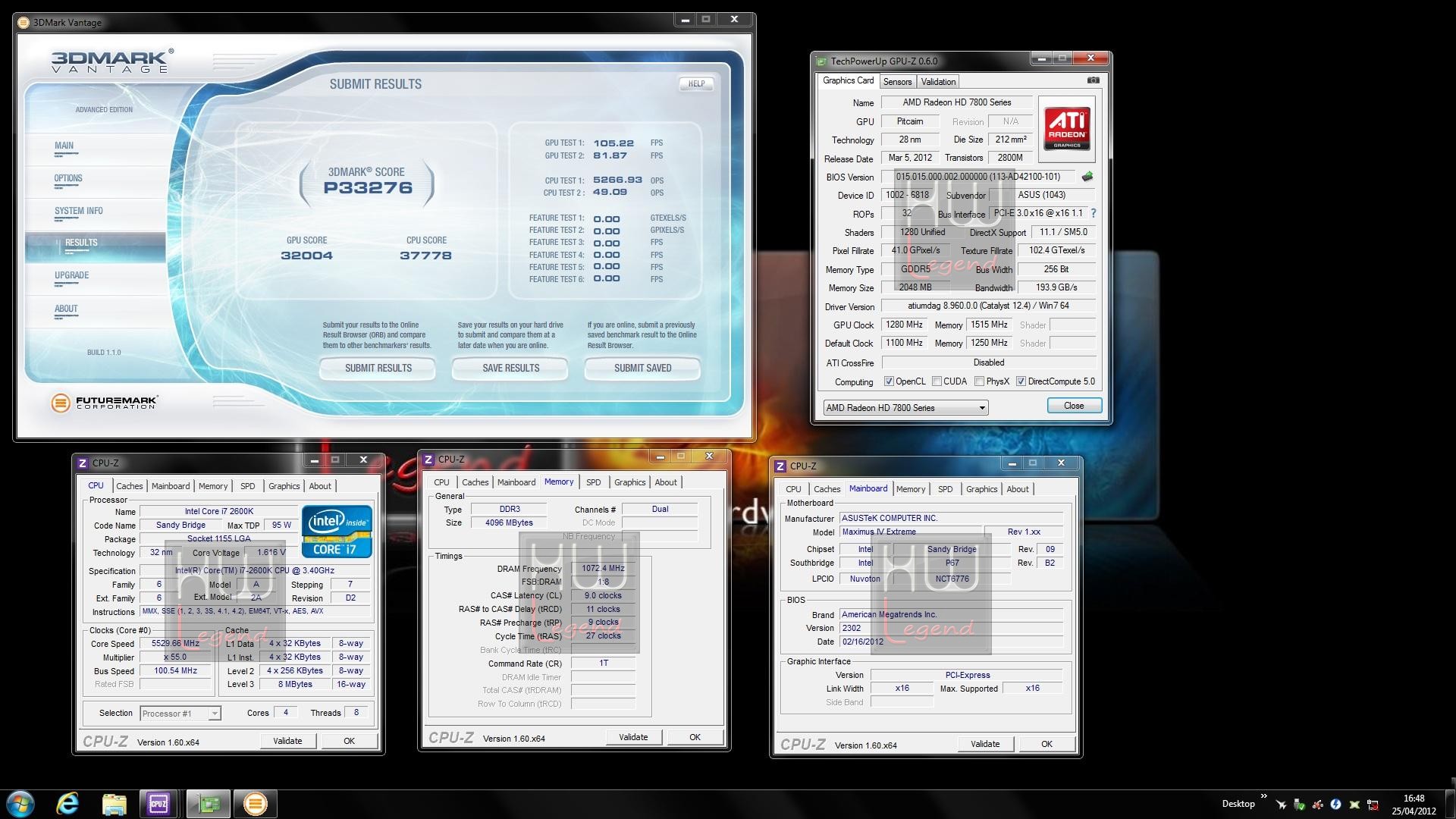Open the Processor #1 selection dropdown
The height and width of the screenshot is (819, 1456).
coord(180,714)
